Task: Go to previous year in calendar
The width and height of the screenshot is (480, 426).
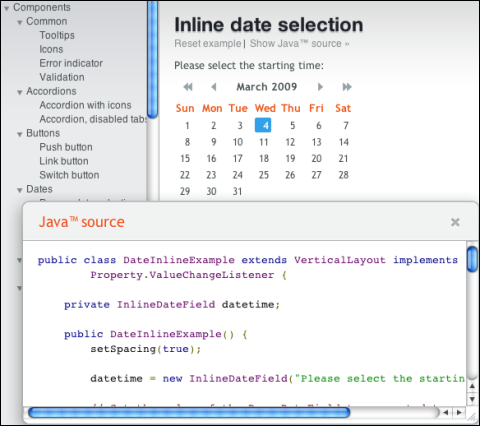Action: tap(188, 87)
